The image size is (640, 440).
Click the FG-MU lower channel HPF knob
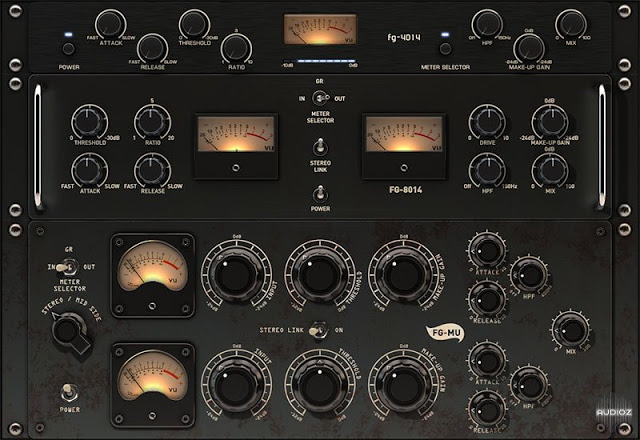tap(529, 385)
